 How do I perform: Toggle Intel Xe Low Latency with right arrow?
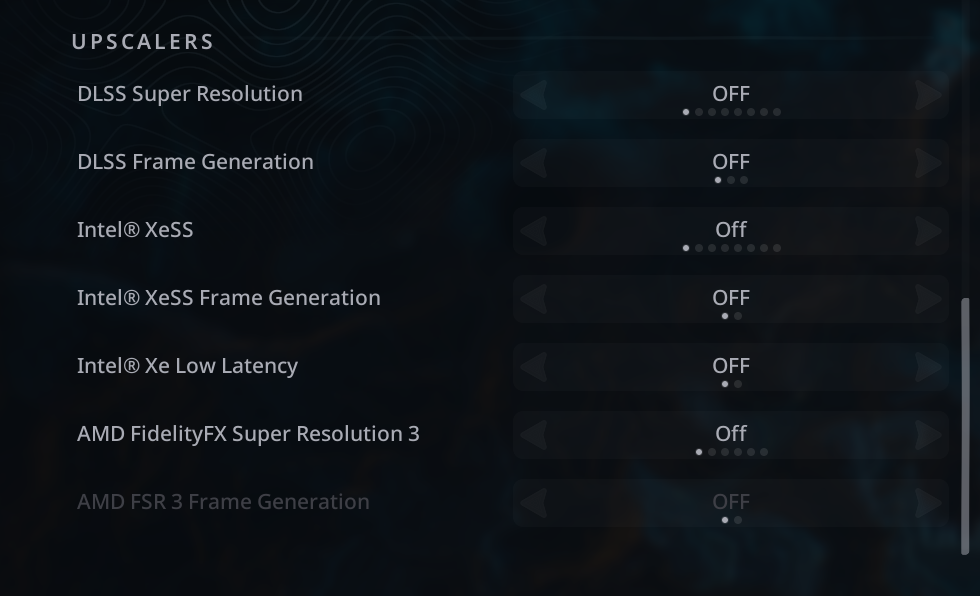(928, 367)
